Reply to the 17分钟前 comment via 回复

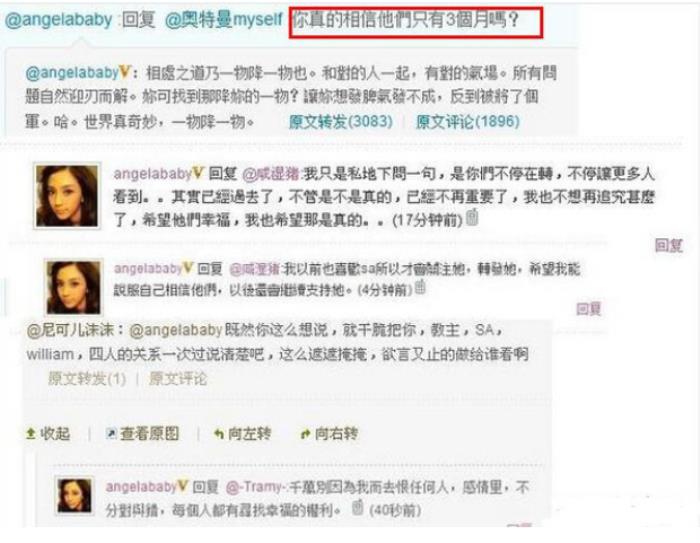click(668, 246)
